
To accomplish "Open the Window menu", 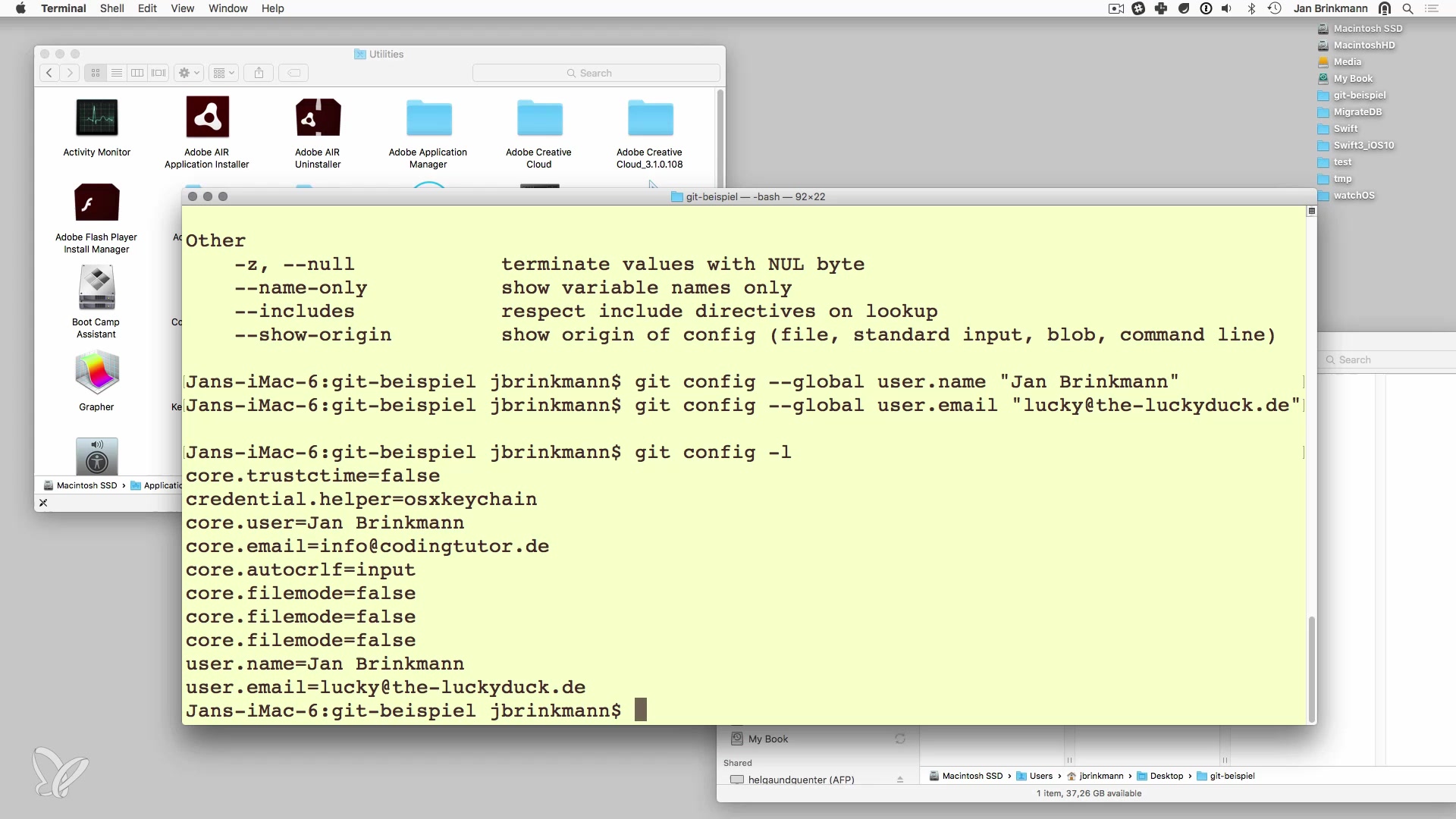I will coord(227,8).
